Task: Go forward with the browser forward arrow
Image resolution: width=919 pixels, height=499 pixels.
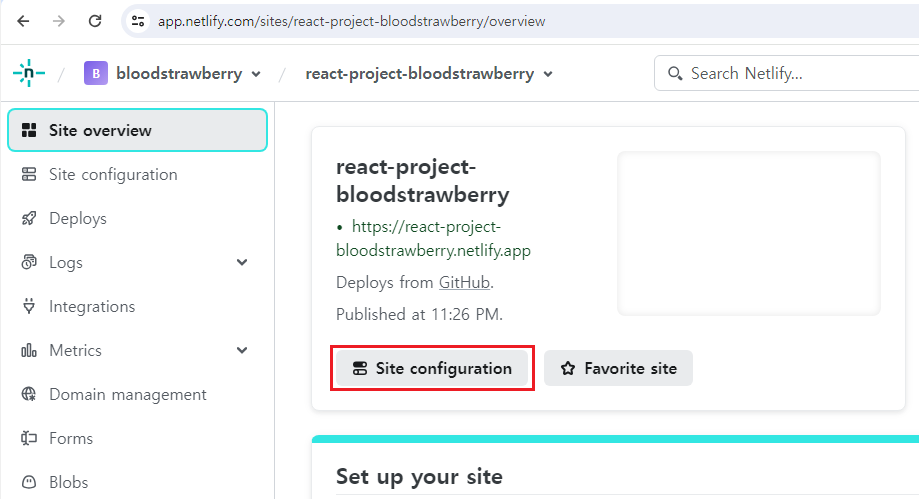Action: click(59, 22)
